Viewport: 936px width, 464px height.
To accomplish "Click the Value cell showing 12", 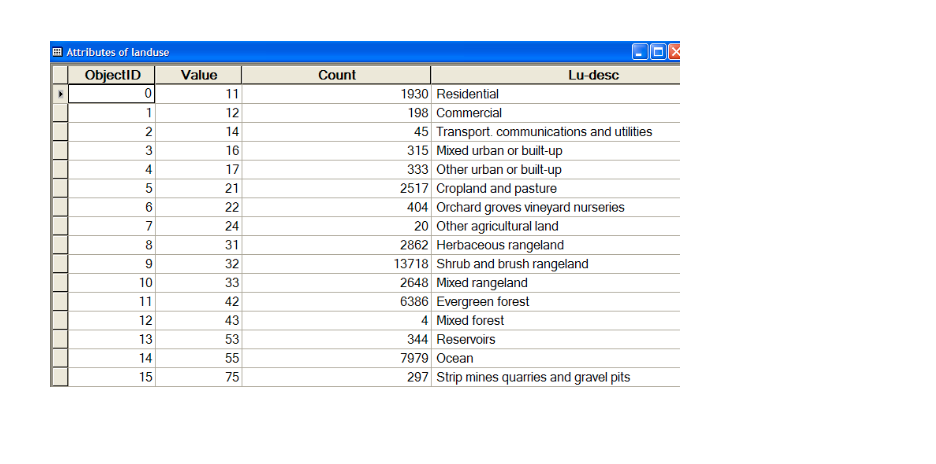I will pyautogui.click(x=199, y=113).
